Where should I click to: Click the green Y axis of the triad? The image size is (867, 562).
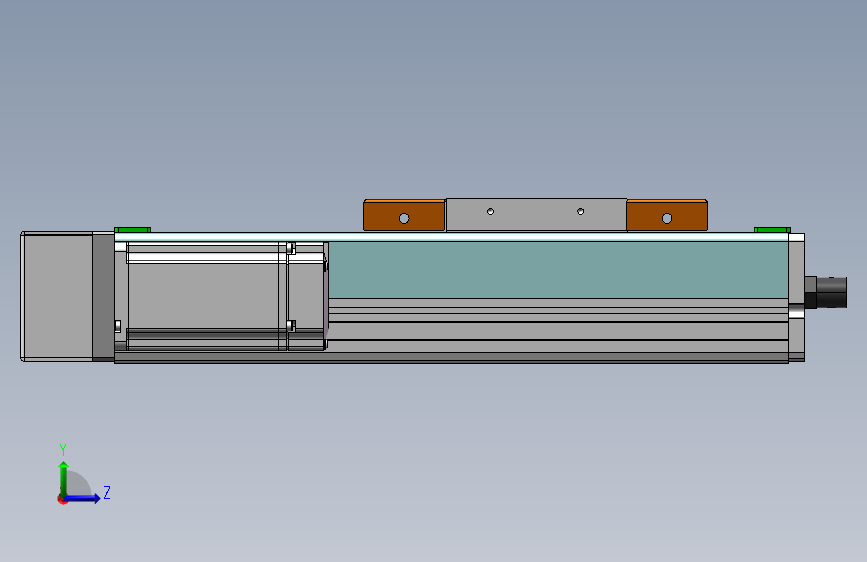point(64,479)
